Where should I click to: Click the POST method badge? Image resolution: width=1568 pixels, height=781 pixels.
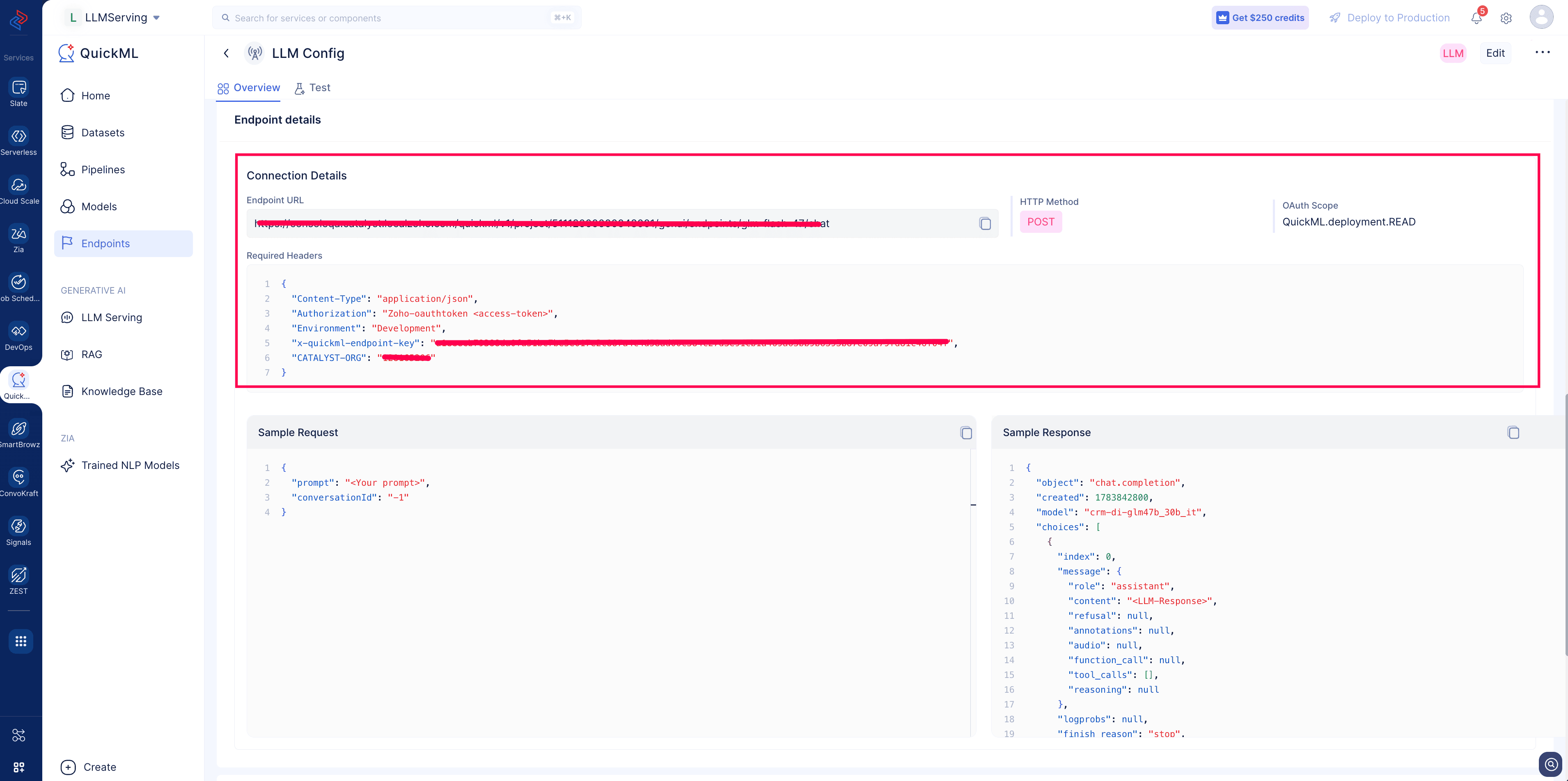1041,222
